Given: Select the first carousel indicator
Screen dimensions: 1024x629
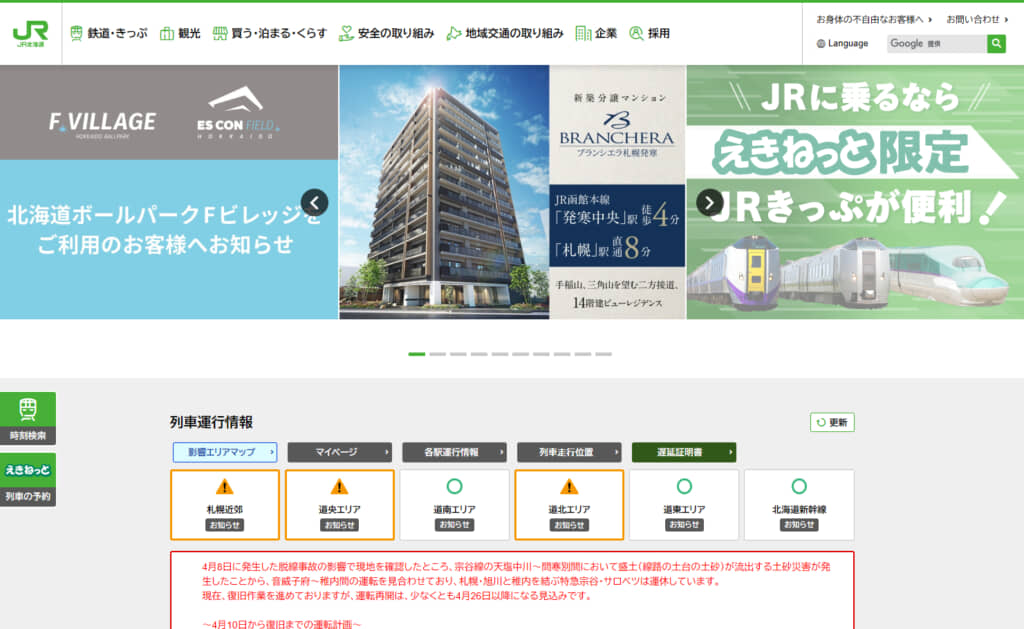Looking at the screenshot, I should click(x=417, y=354).
